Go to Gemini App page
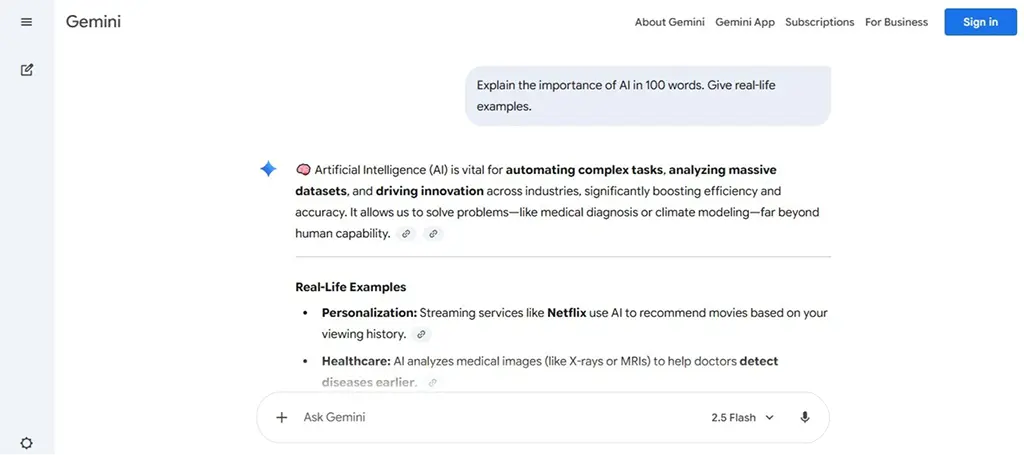The image size is (1024, 455). coord(744,22)
